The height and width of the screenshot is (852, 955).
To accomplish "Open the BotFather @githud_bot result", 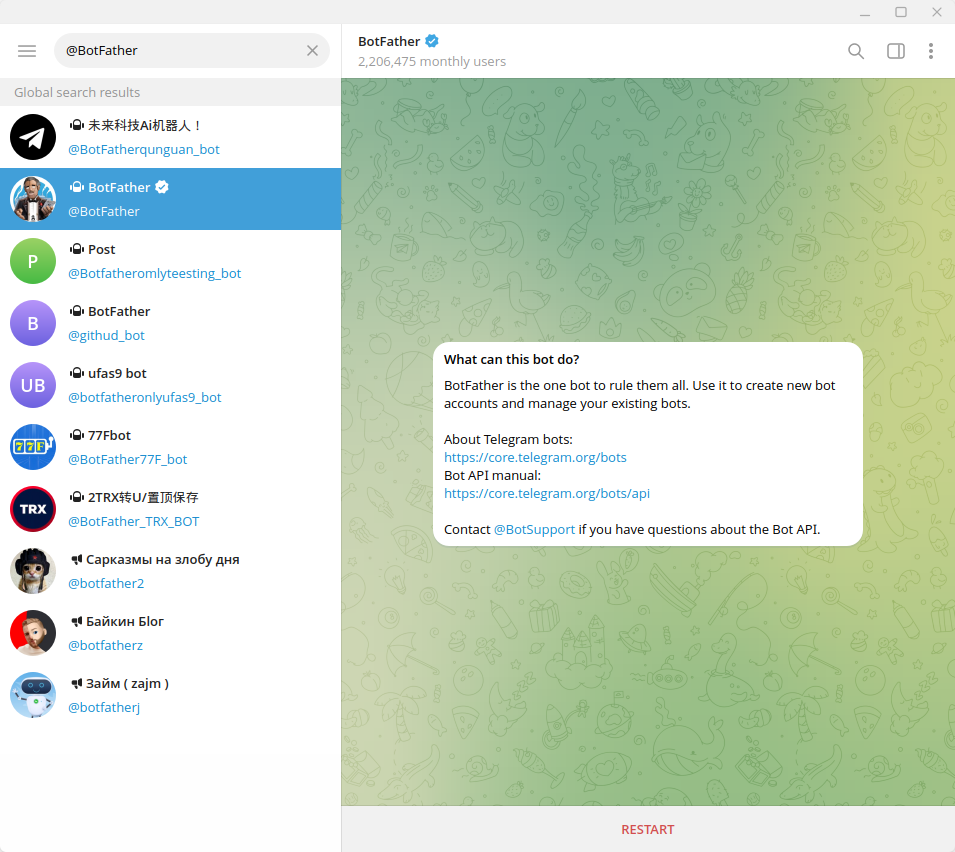I will [x=171, y=323].
